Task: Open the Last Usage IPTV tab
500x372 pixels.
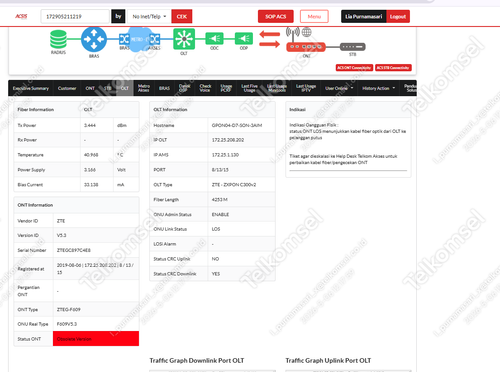Action: (306, 88)
